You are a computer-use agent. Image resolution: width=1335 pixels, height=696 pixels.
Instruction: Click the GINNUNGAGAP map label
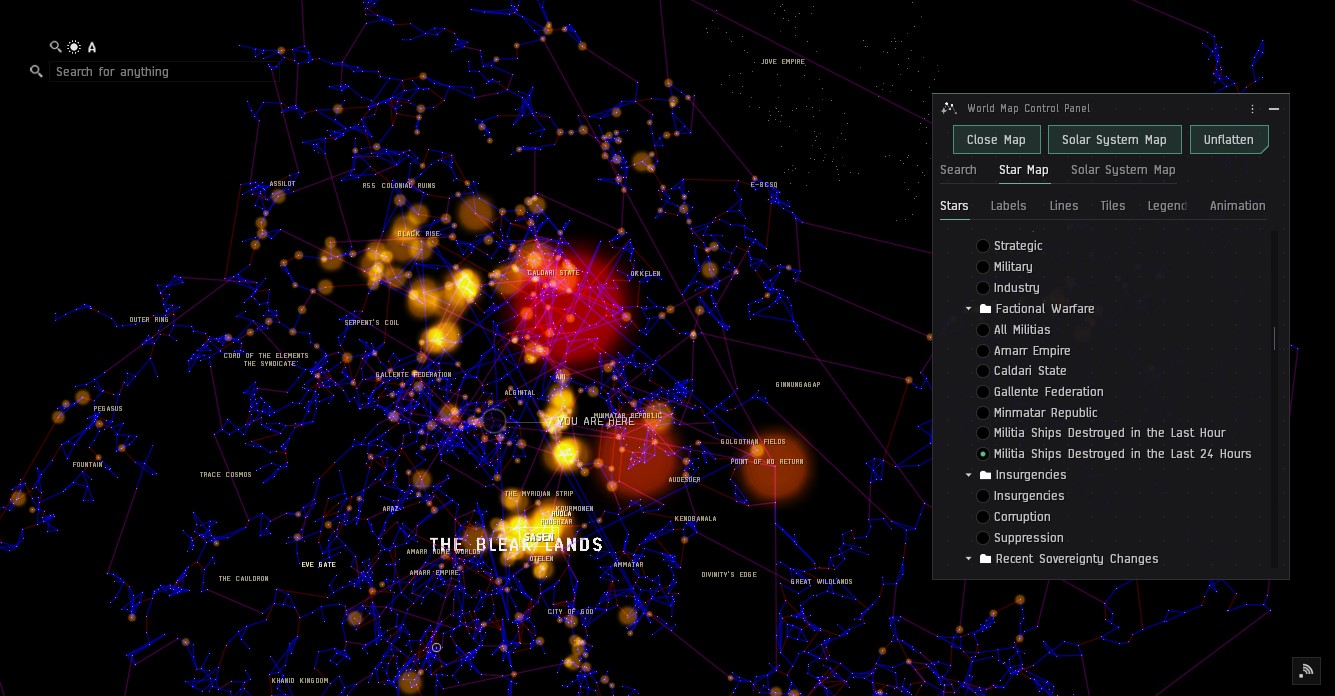pyautogui.click(x=798, y=385)
